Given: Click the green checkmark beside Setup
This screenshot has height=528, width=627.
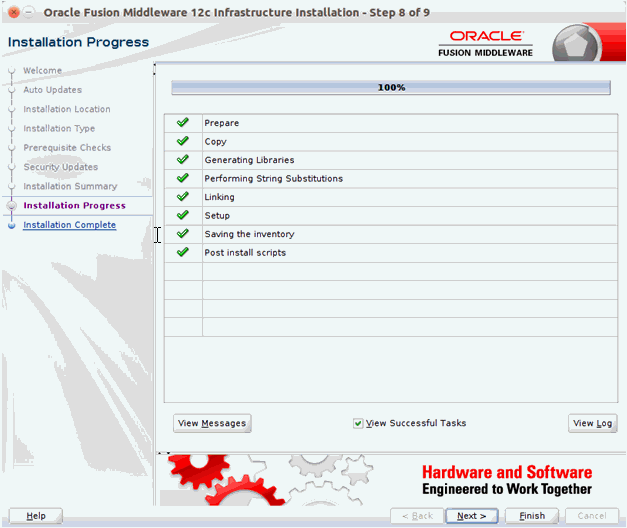Looking at the screenshot, I should (x=183, y=215).
